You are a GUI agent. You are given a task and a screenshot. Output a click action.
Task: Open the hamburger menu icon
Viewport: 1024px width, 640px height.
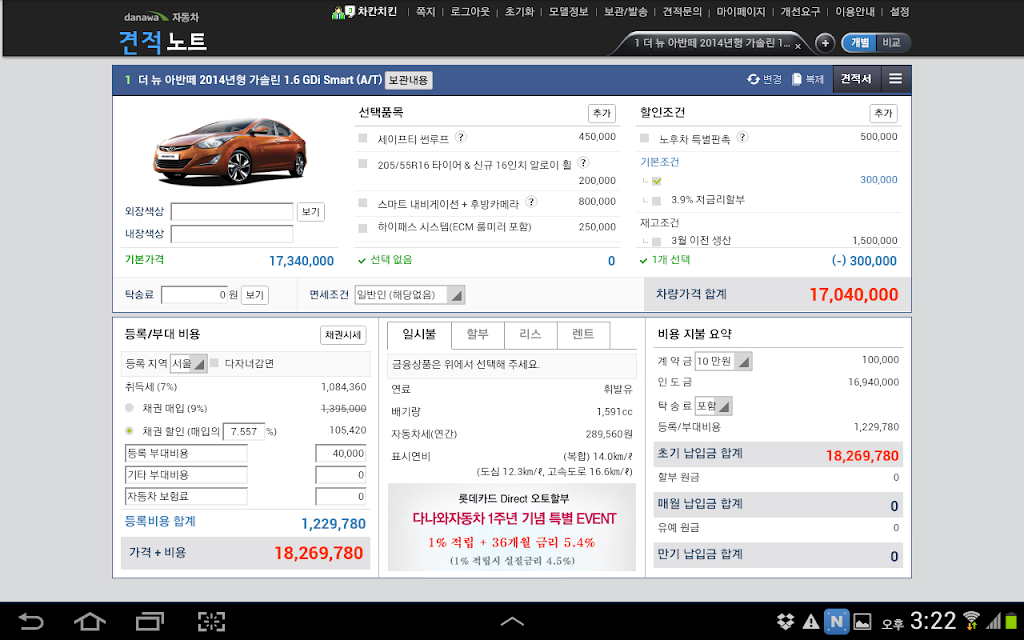point(895,79)
